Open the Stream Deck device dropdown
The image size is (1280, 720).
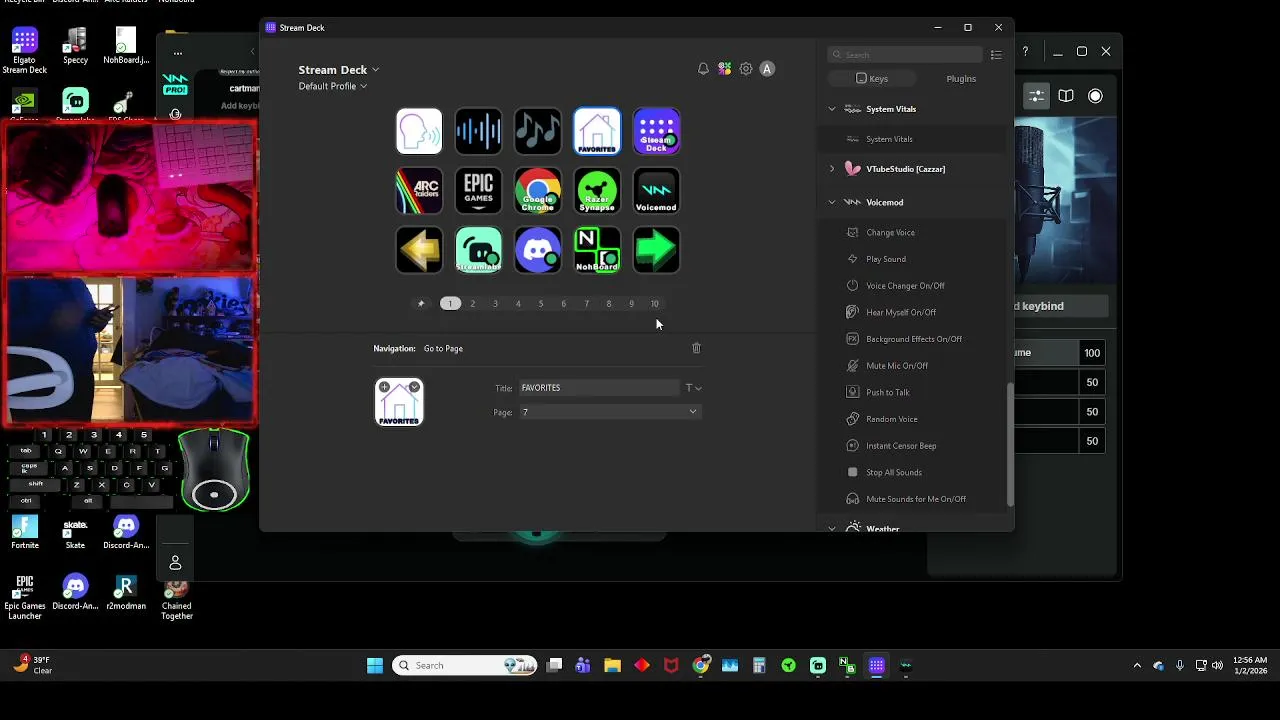pyautogui.click(x=338, y=70)
